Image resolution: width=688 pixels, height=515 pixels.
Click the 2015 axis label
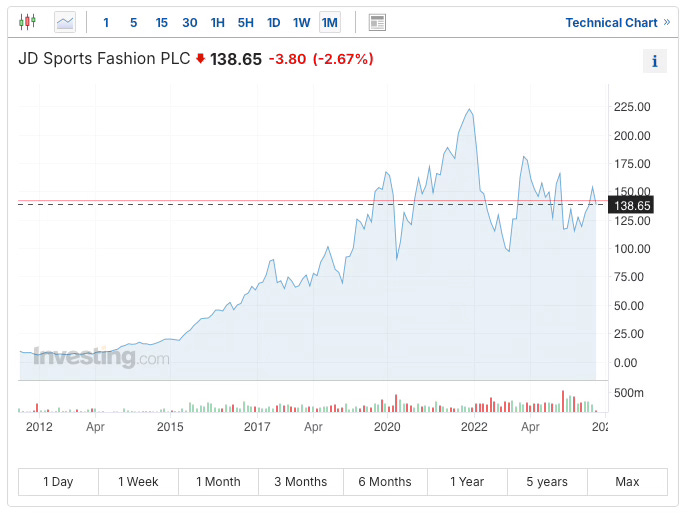170,426
